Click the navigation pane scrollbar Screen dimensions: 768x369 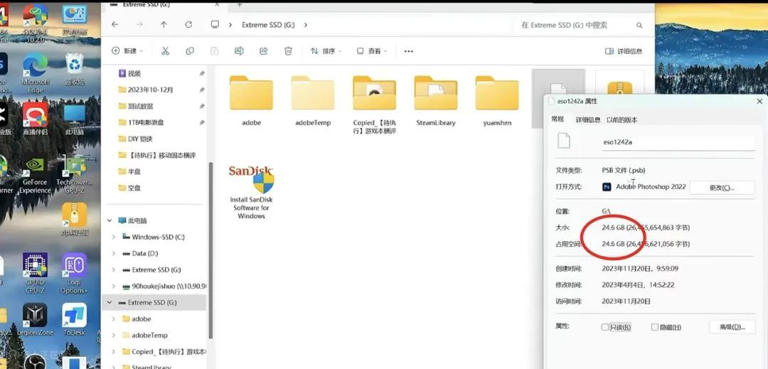click(211, 250)
